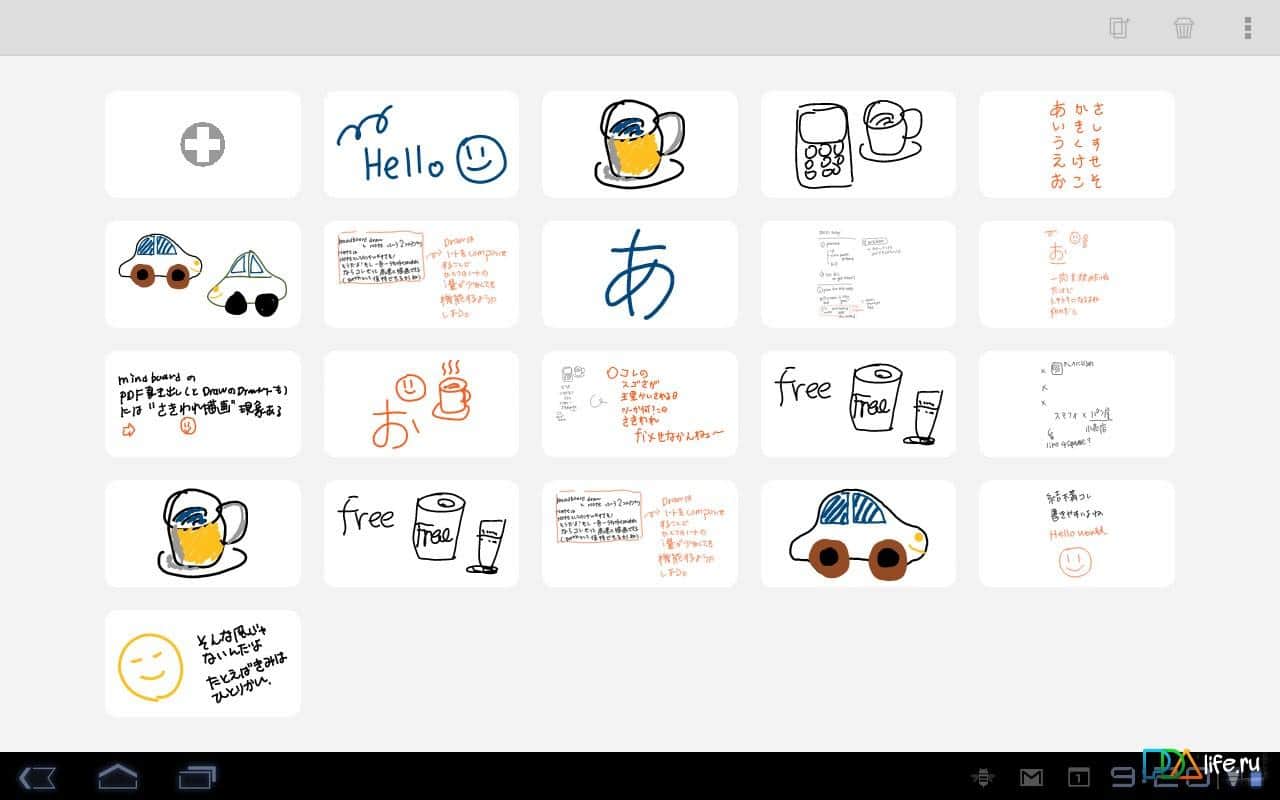Tap the Android debug bug status icon
Viewport: 1280px width, 800px height.
(983, 777)
